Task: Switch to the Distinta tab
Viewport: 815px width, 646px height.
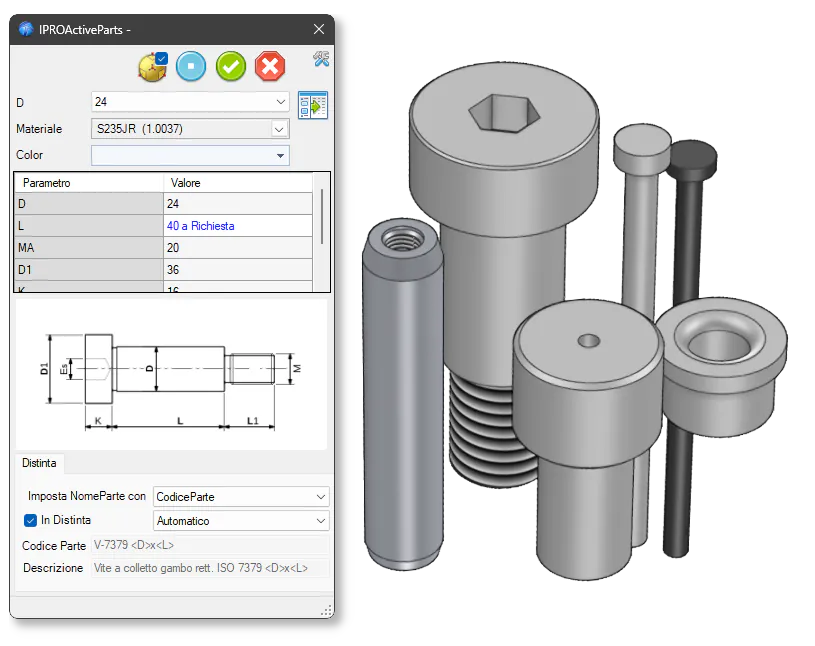Action: click(39, 463)
